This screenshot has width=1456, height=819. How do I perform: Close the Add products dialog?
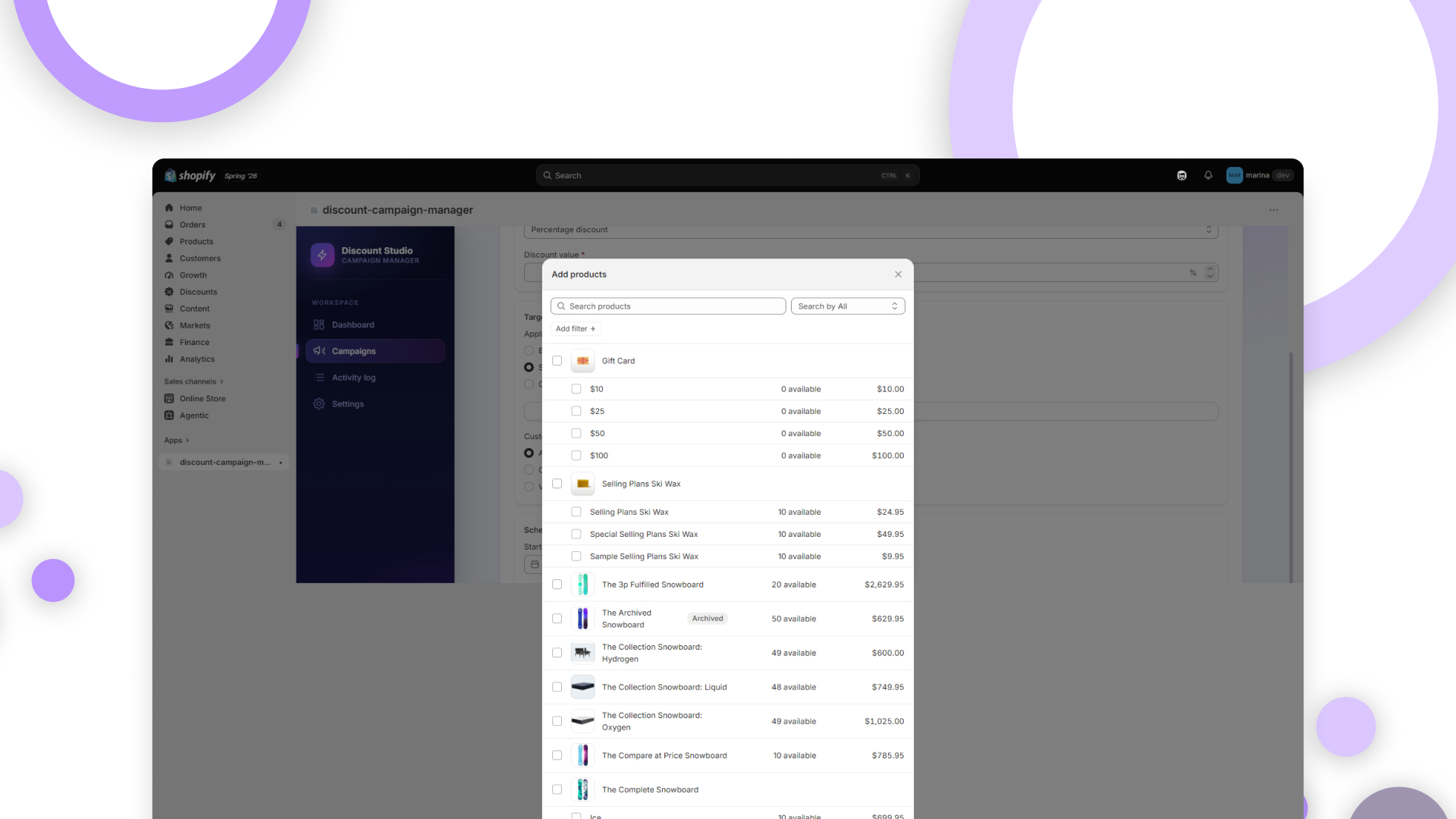(898, 275)
